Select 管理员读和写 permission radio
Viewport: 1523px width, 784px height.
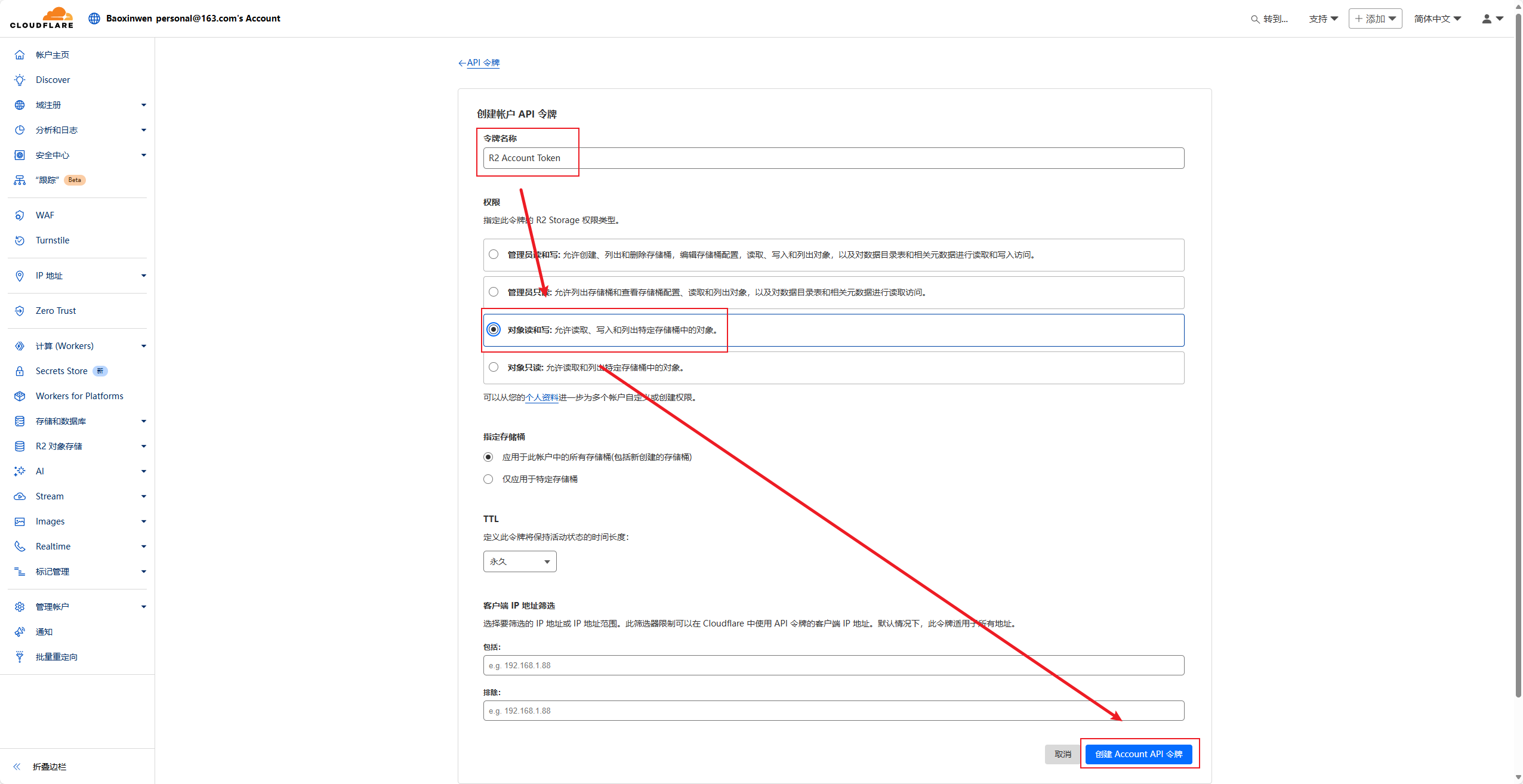(x=494, y=254)
